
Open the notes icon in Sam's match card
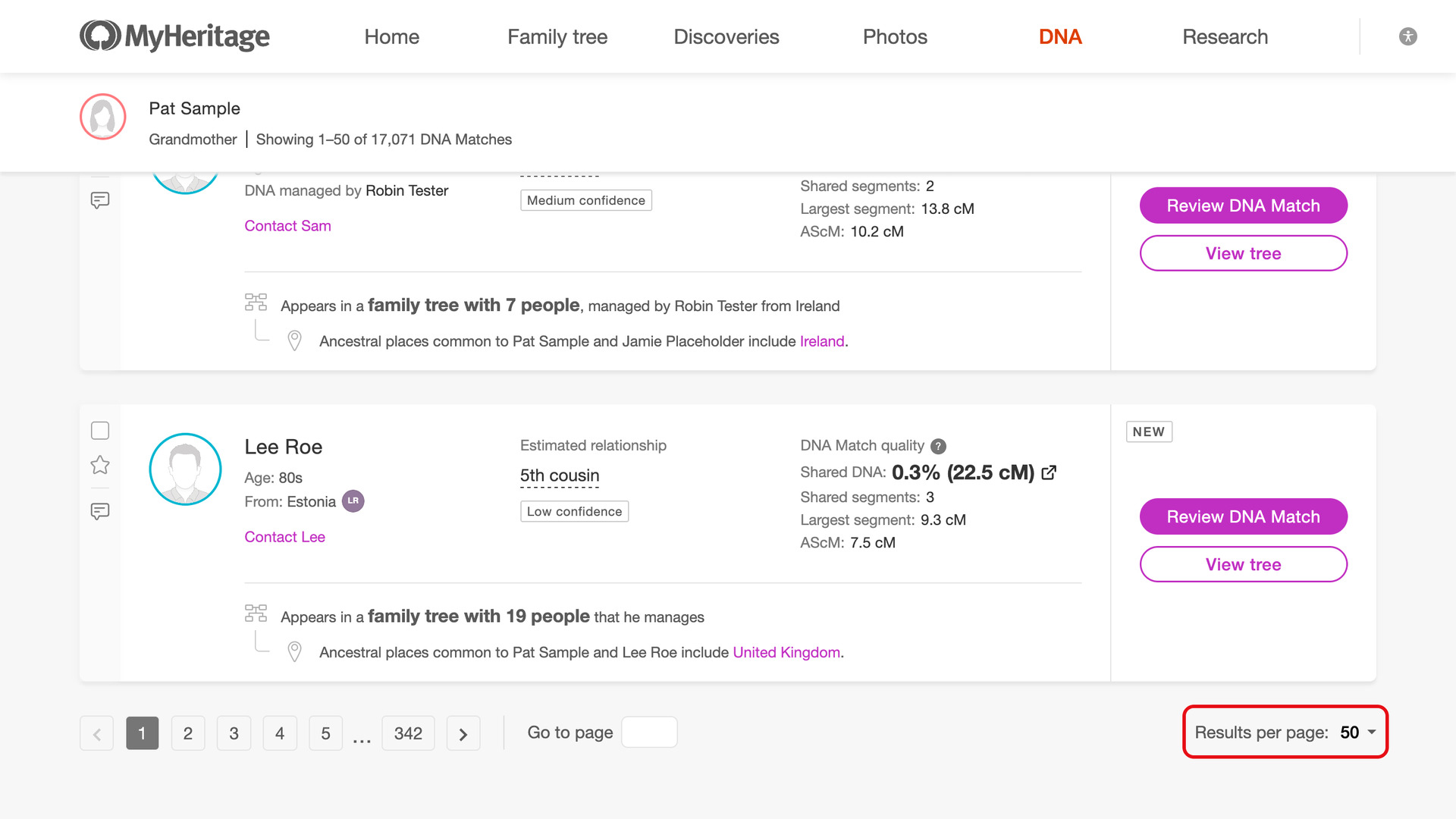(100, 200)
